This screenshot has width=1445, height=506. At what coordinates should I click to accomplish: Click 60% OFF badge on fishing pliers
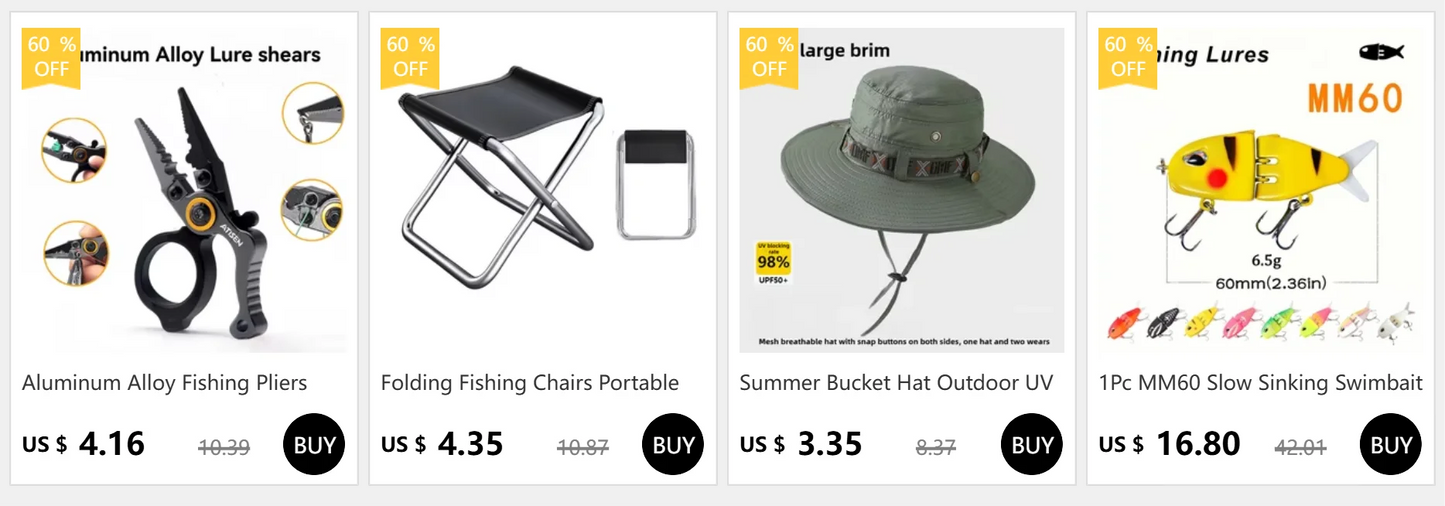[52, 57]
